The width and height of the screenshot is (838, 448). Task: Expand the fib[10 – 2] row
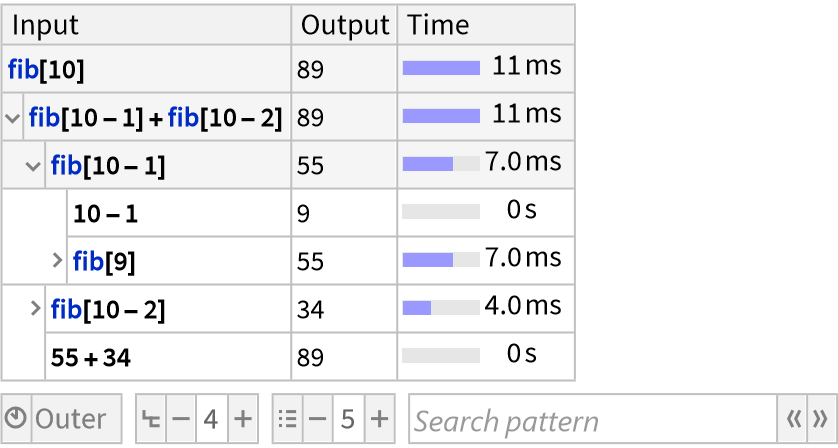click(36, 309)
